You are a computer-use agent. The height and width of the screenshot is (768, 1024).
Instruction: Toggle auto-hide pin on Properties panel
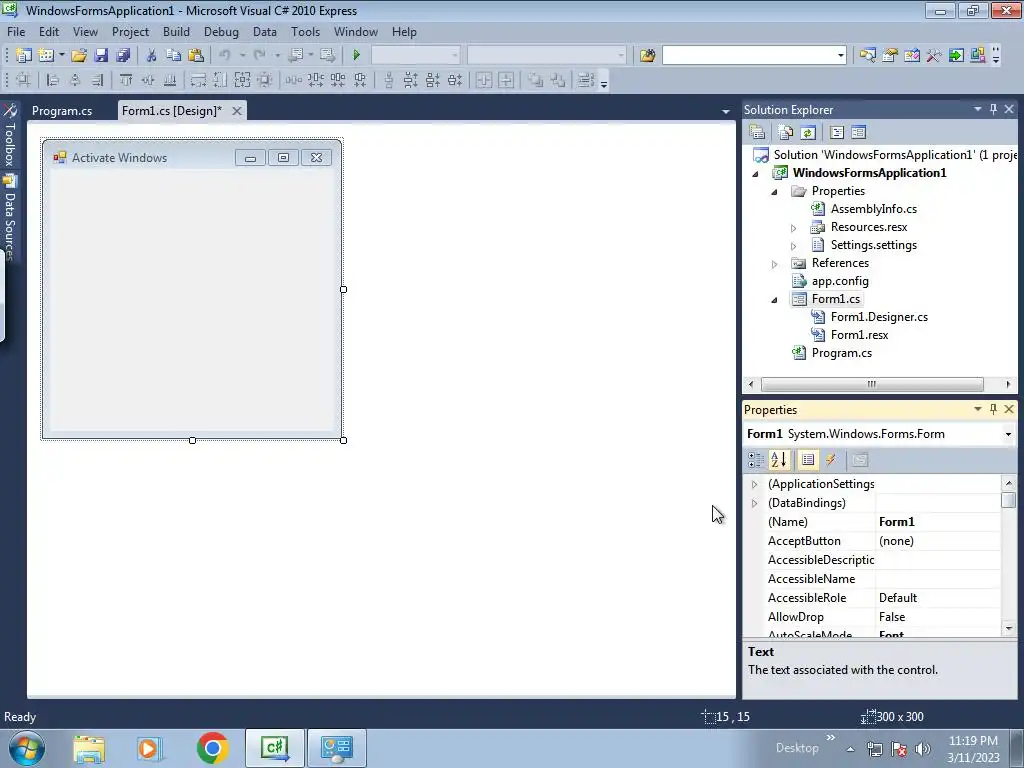click(x=993, y=409)
